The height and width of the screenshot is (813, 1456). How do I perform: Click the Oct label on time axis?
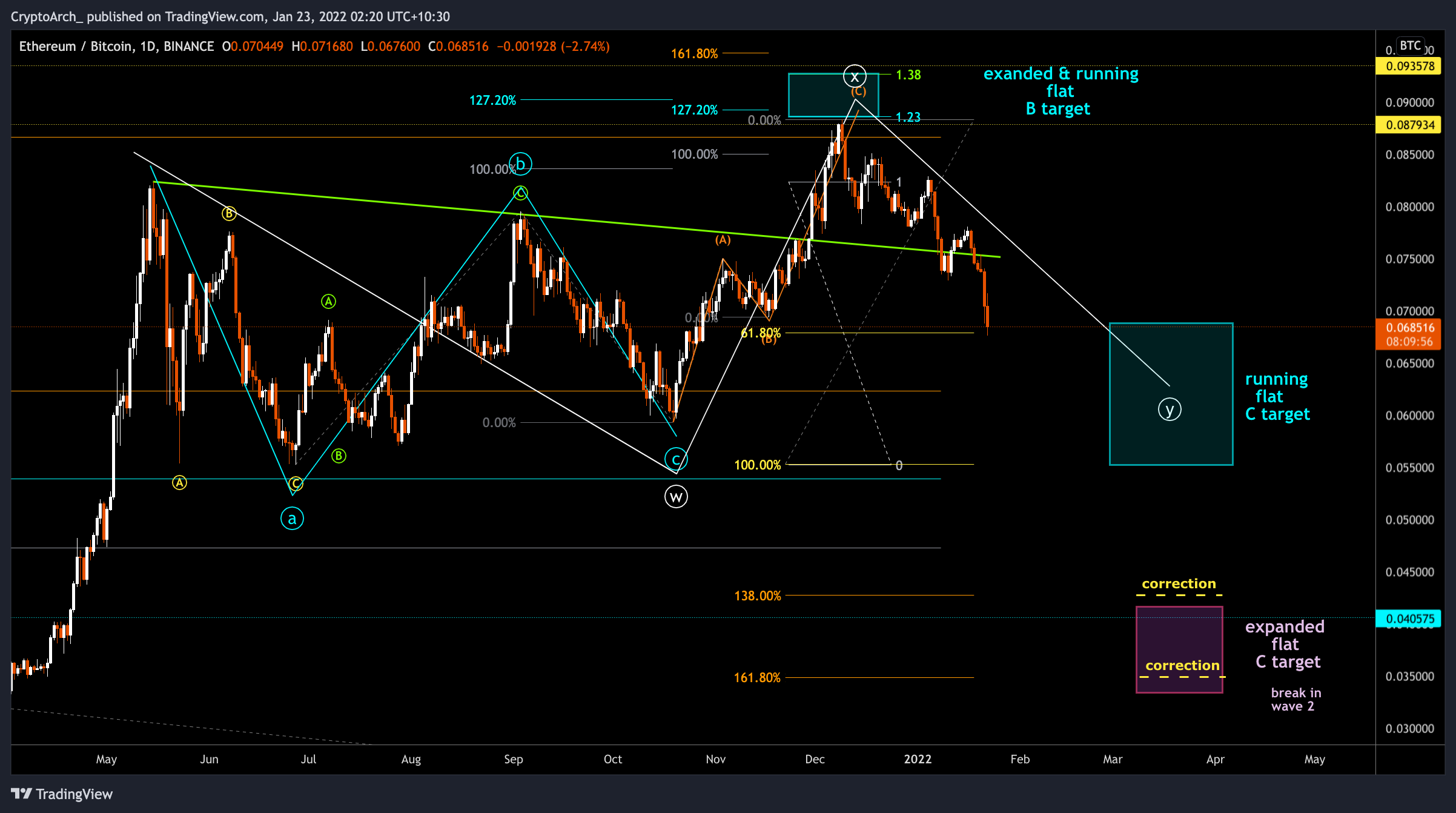pyautogui.click(x=612, y=759)
